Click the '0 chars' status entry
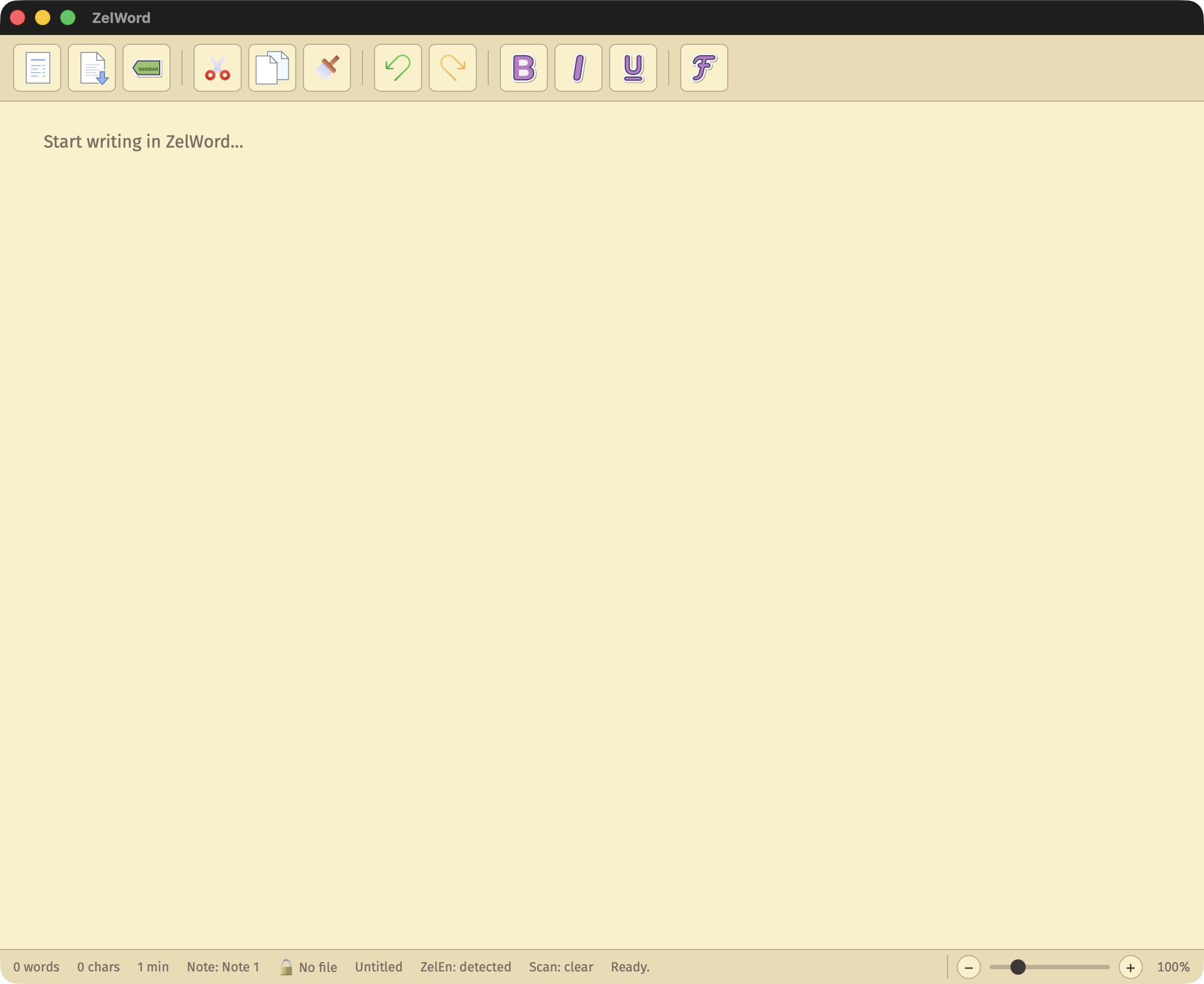The width and height of the screenshot is (1204, 984). (x=98, y=967)
